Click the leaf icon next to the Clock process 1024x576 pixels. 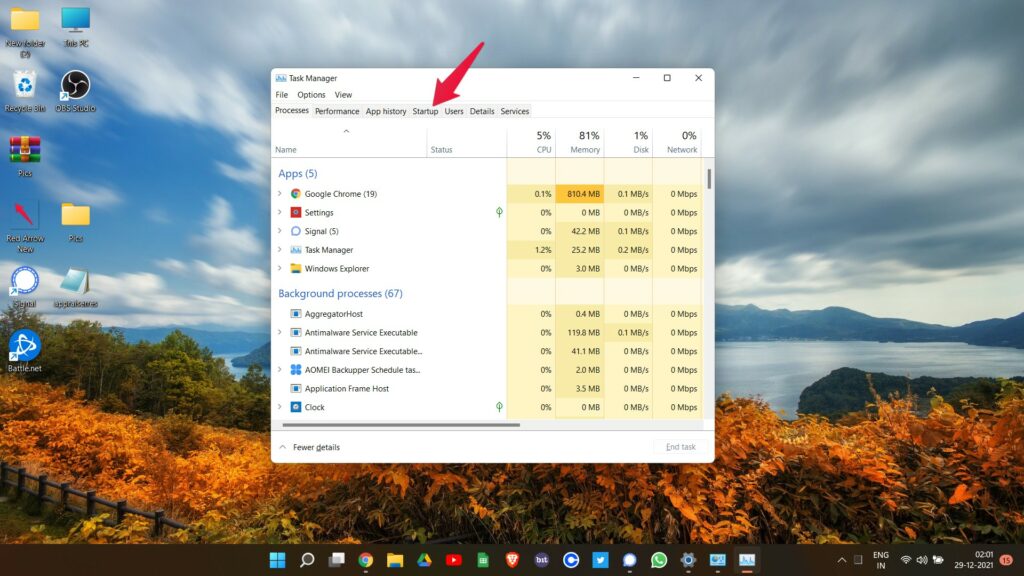[498, 407]
